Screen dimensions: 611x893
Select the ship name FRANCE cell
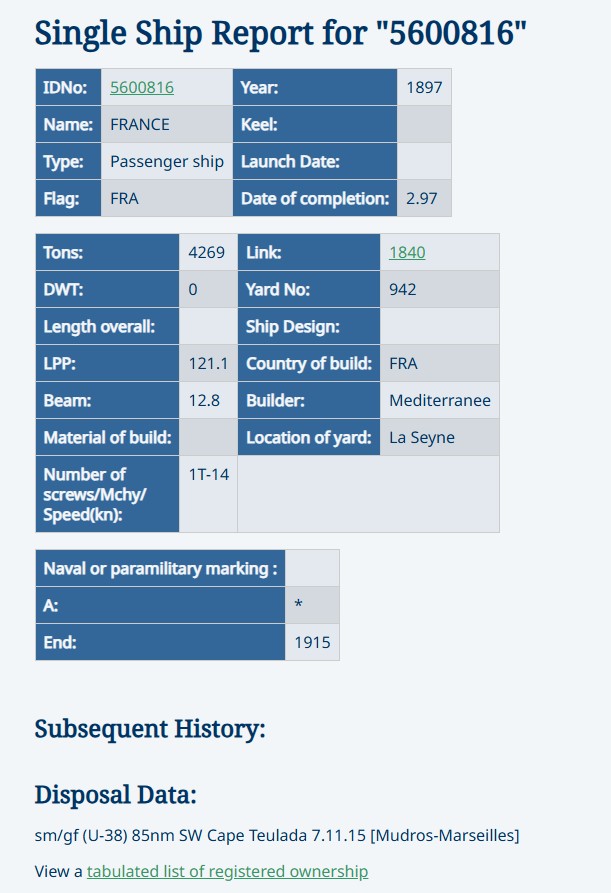click(x=140, y=125)
